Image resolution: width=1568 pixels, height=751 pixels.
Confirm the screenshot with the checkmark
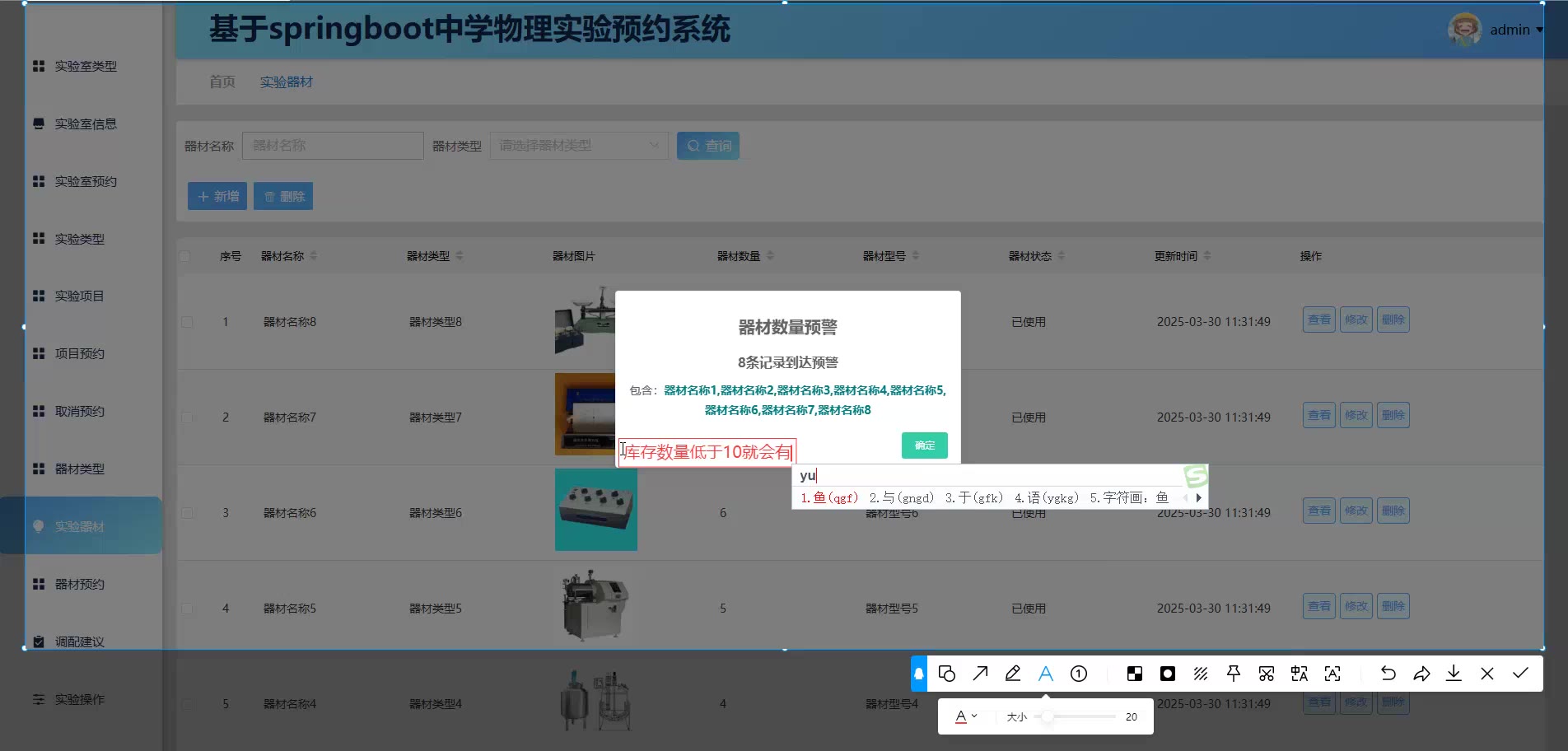[1520, 674]
